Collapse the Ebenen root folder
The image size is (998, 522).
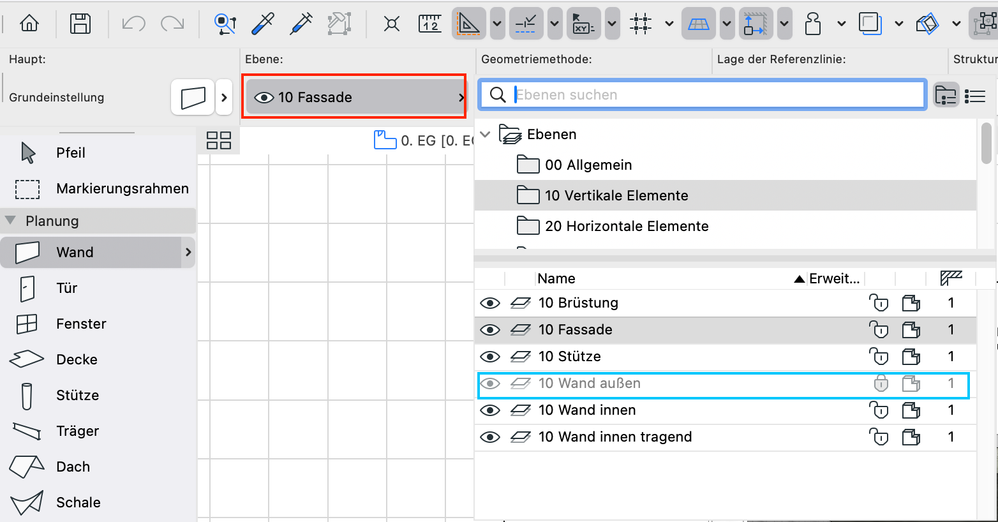tap(485, 134)
